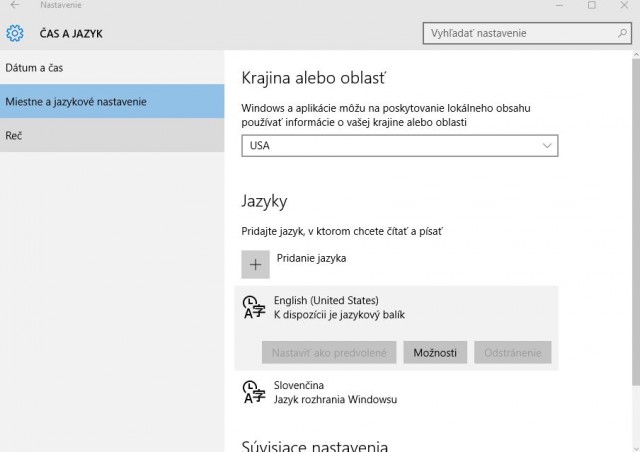Click the back arrow in title bar
Screen dimensions: 640x452
[x=14, y=6]
